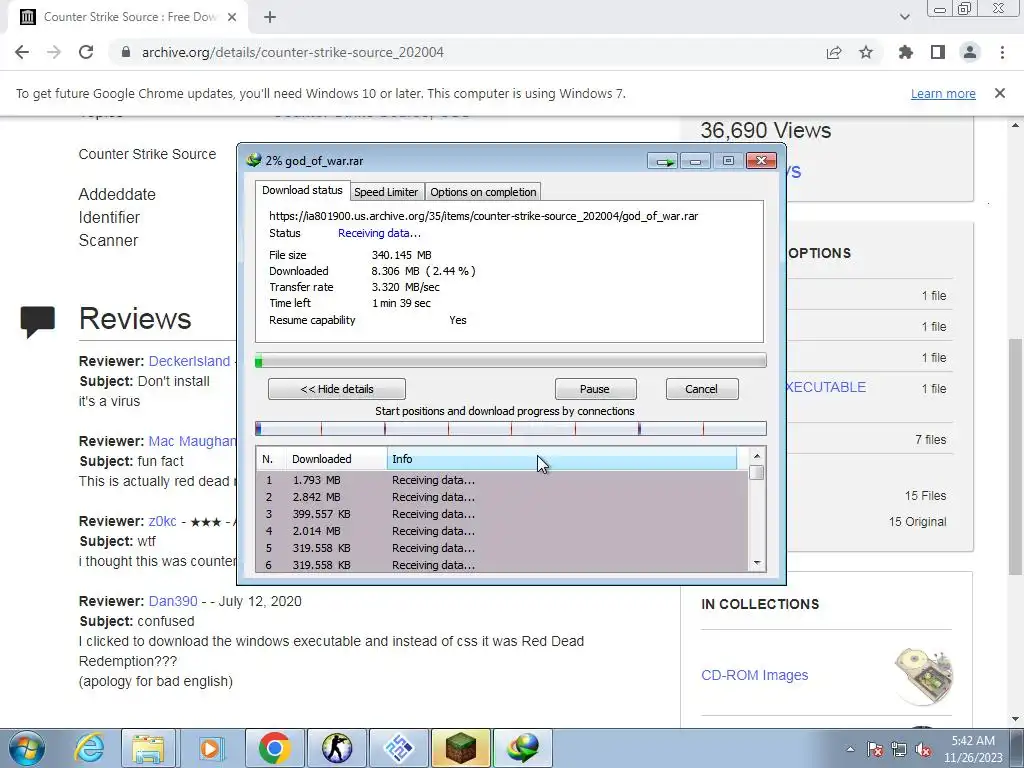Cancel the download
Image resolution: width=1024 pixels, height=768 pixels.
coord(701,389)
